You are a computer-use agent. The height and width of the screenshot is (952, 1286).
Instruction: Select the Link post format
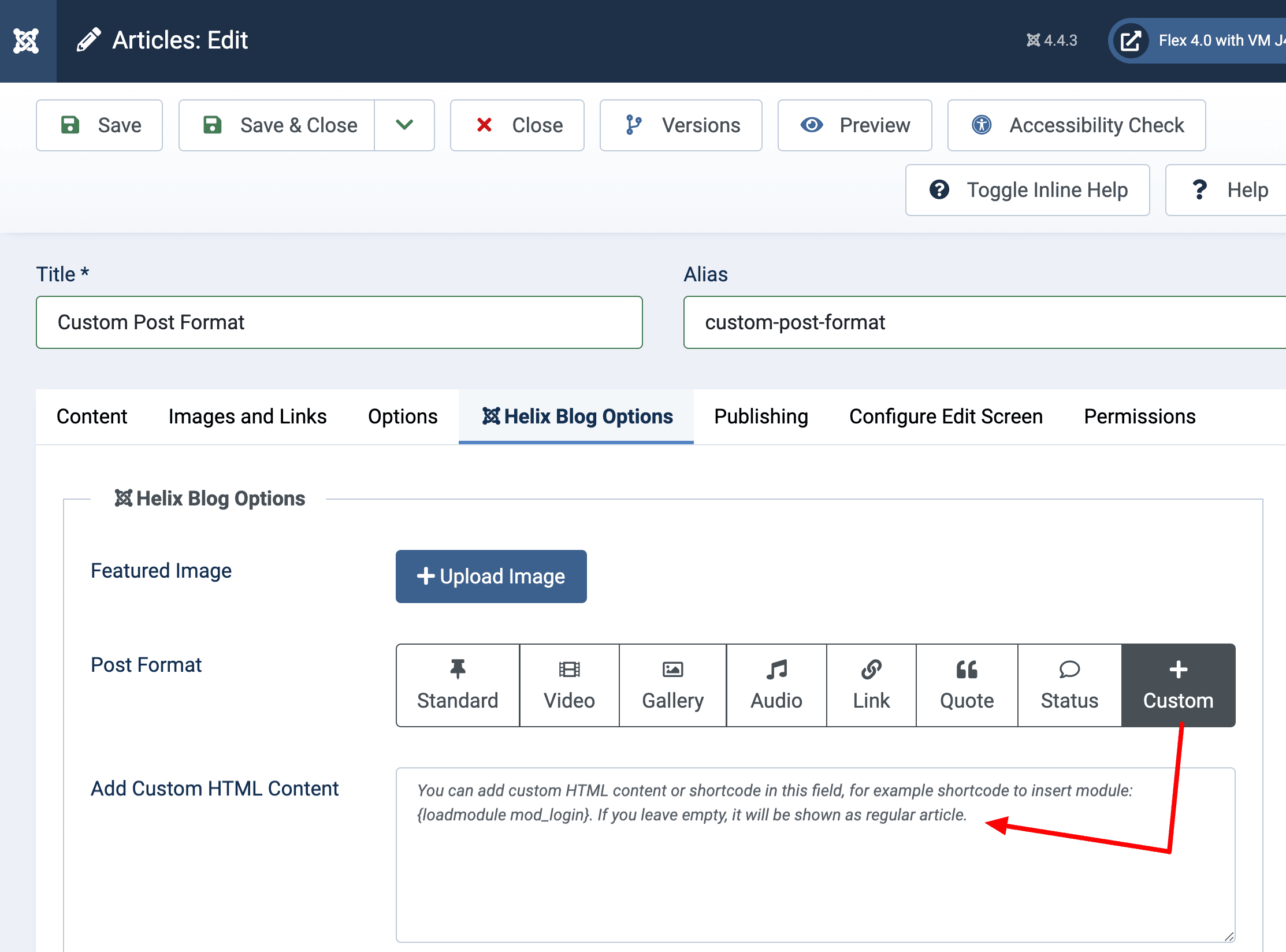[871, 685]
